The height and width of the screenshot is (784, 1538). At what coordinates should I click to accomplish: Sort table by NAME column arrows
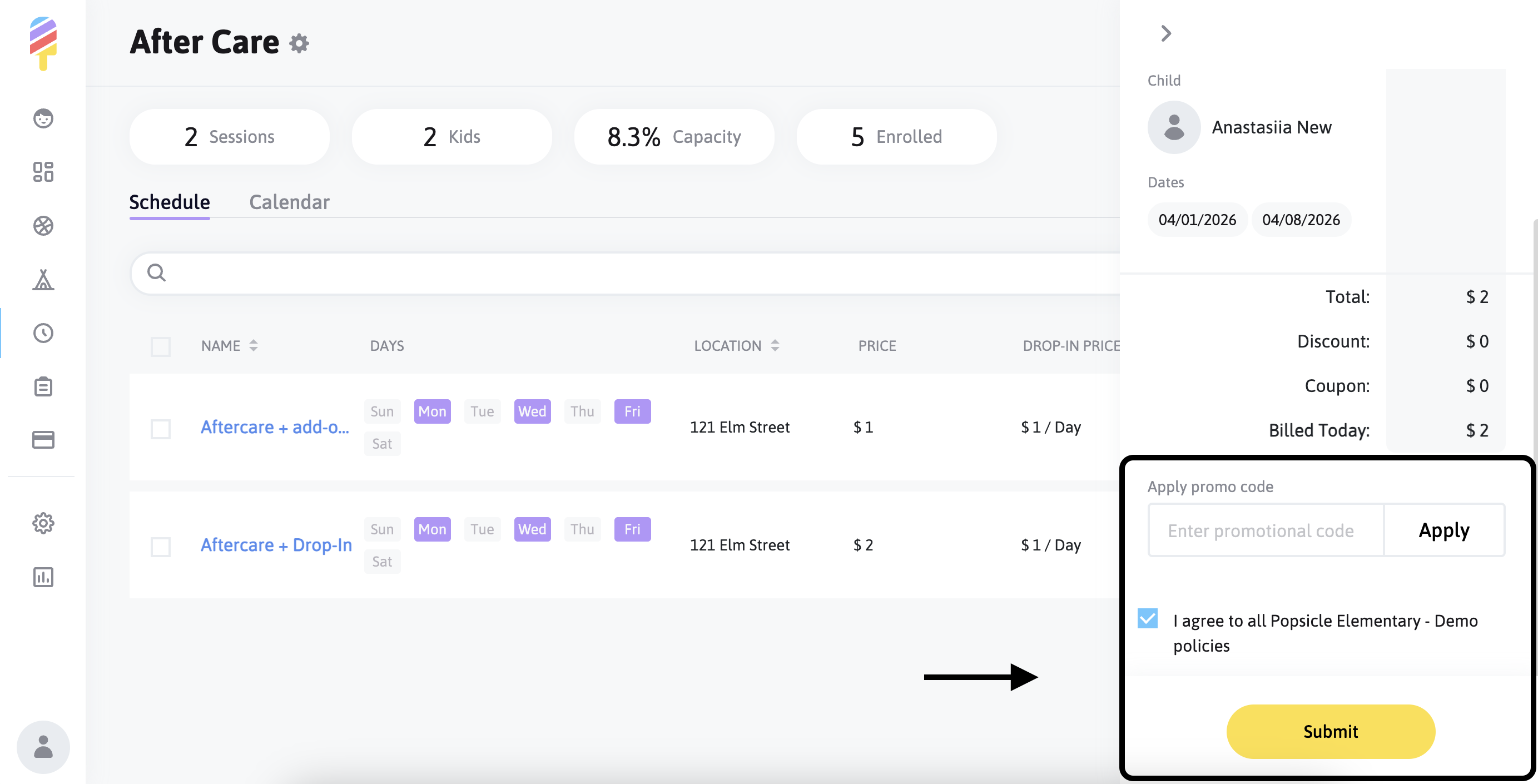[254, 346]
